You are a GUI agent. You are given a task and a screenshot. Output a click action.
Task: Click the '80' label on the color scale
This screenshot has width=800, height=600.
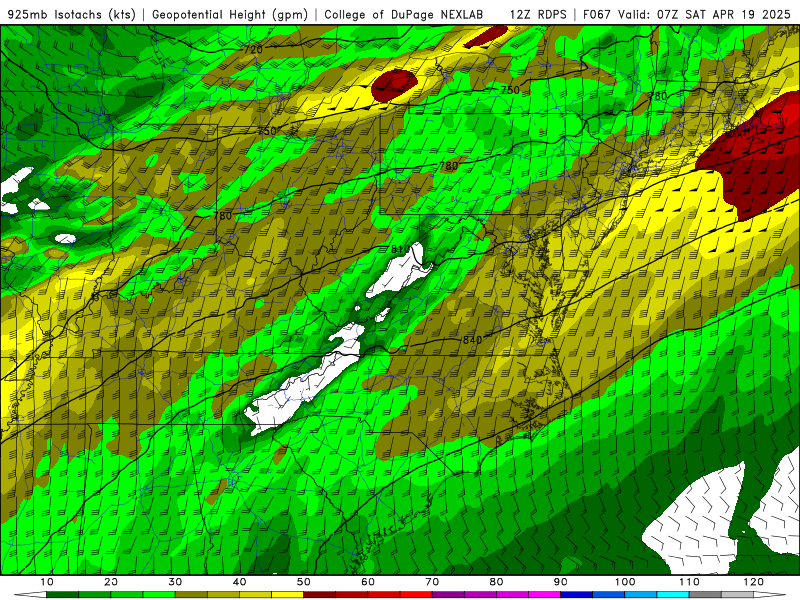(496, 582)
